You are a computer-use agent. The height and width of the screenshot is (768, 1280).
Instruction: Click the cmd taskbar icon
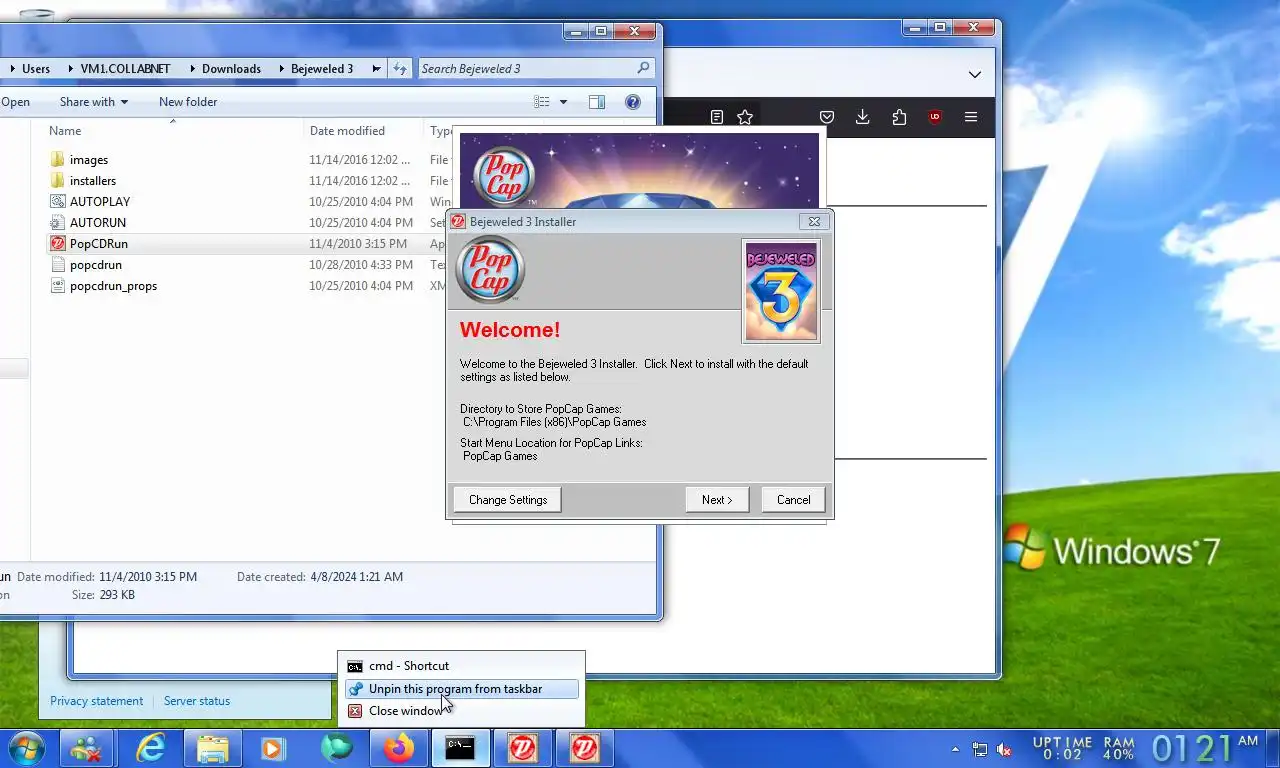(460, 748)
